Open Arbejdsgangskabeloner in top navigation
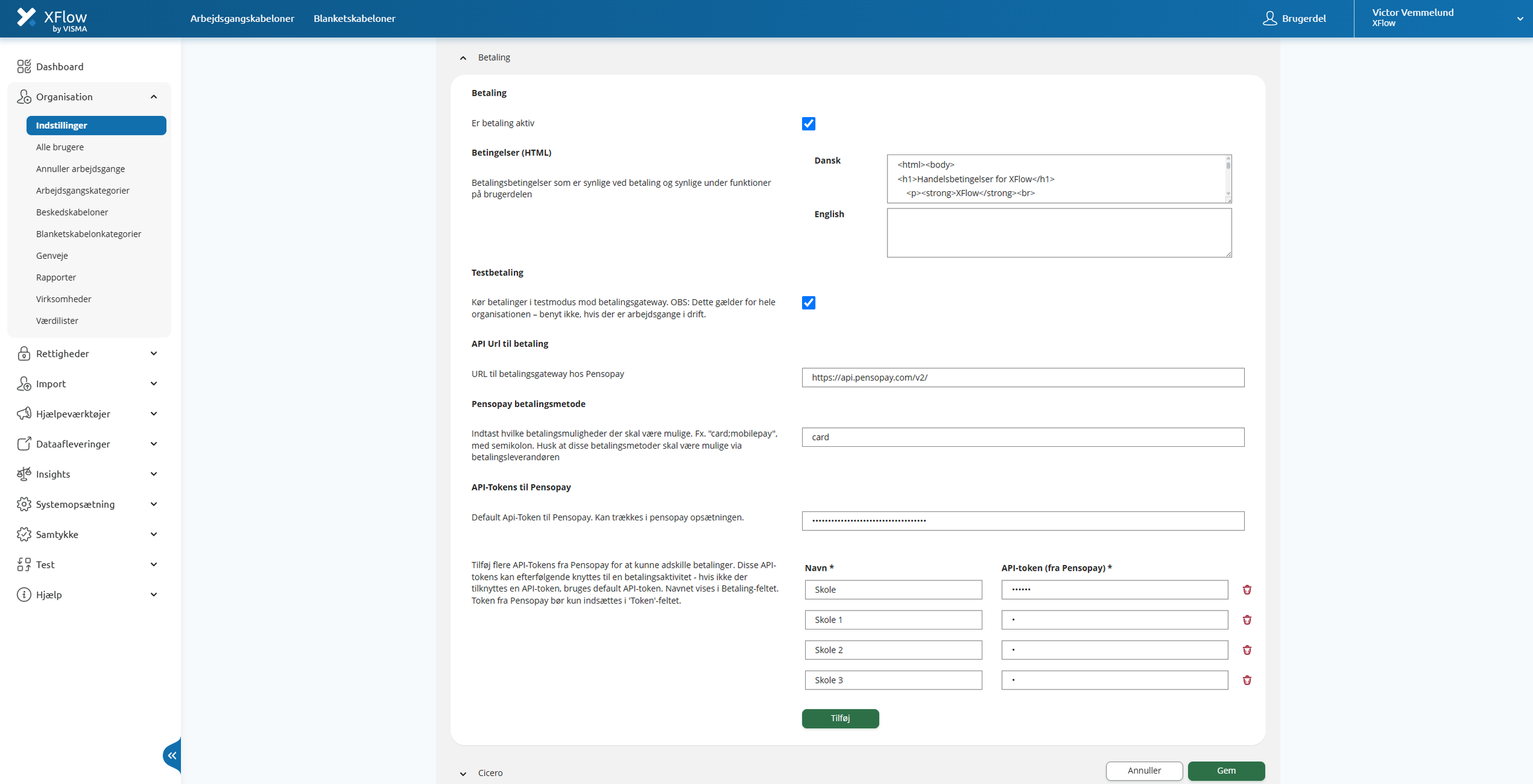 pos(242,18)
